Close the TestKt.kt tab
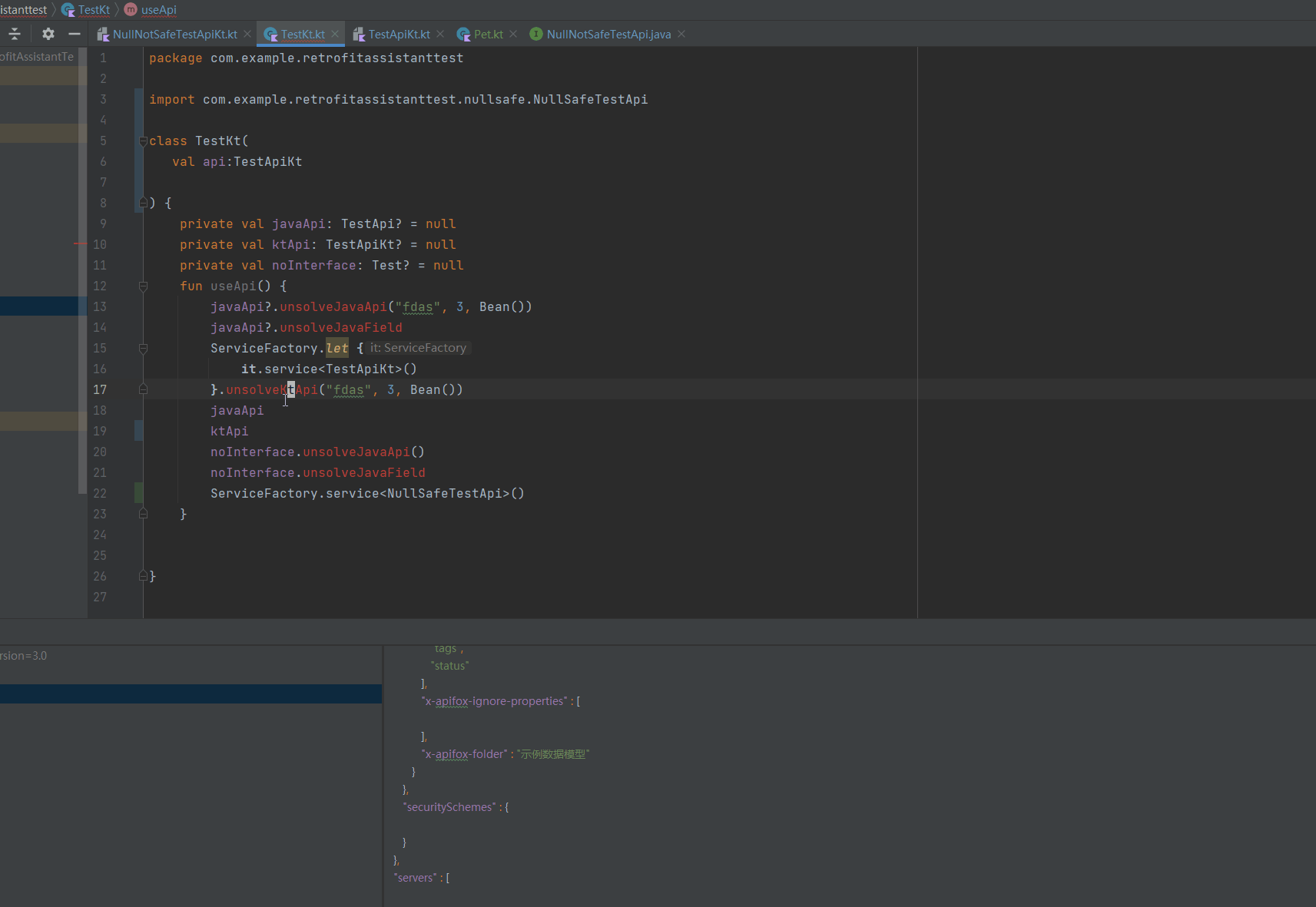Viewport: 1316px width, 907px height. coord(335,34)
